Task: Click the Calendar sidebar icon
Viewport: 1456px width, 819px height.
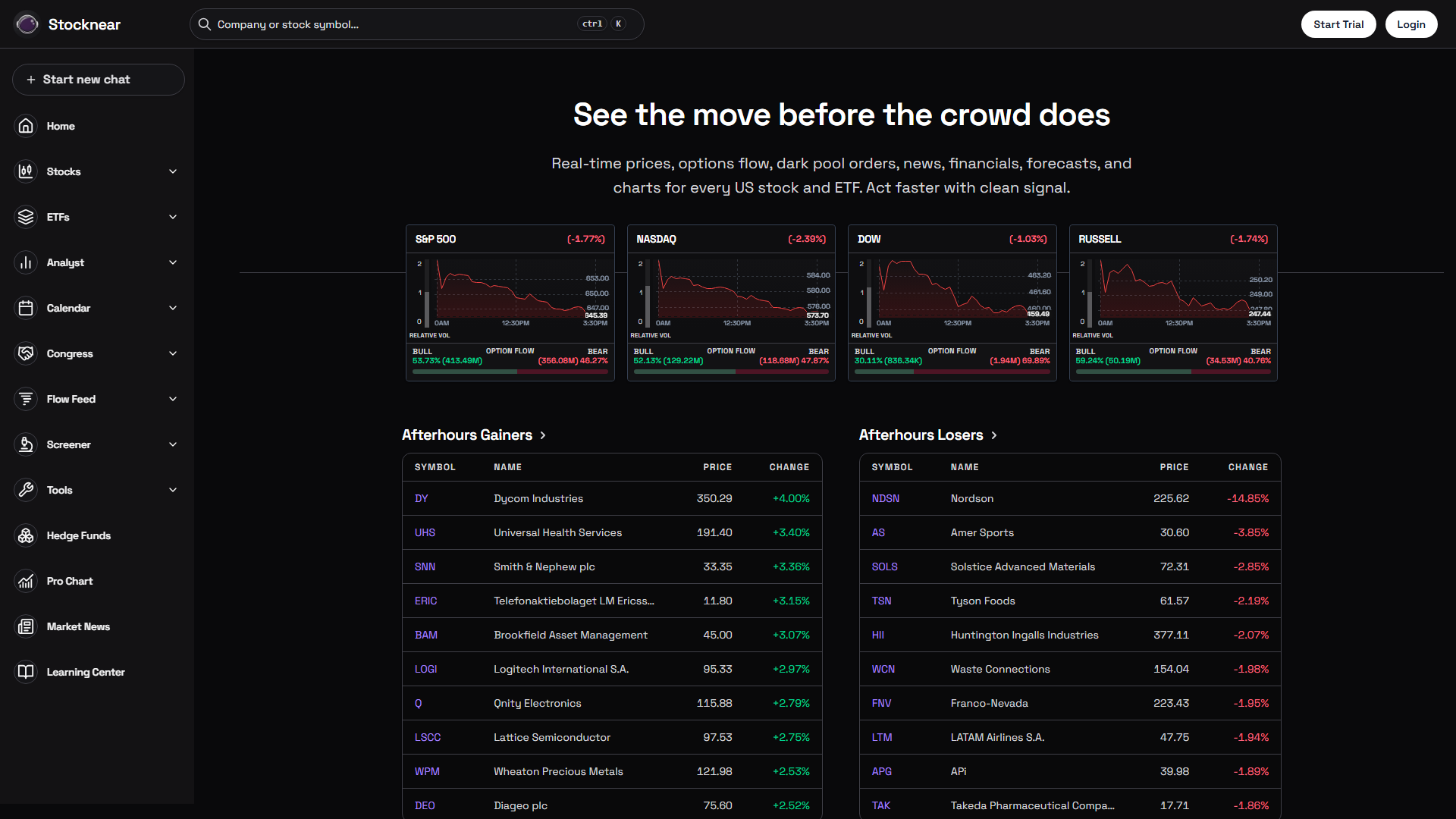Action: (26, 308)
